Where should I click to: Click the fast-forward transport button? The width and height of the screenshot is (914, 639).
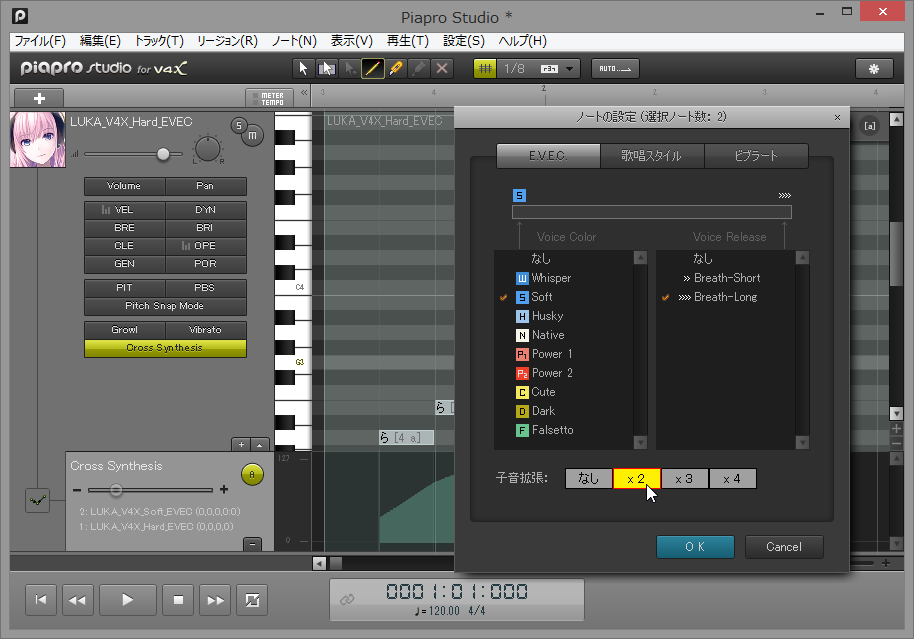tap(215, 600)
